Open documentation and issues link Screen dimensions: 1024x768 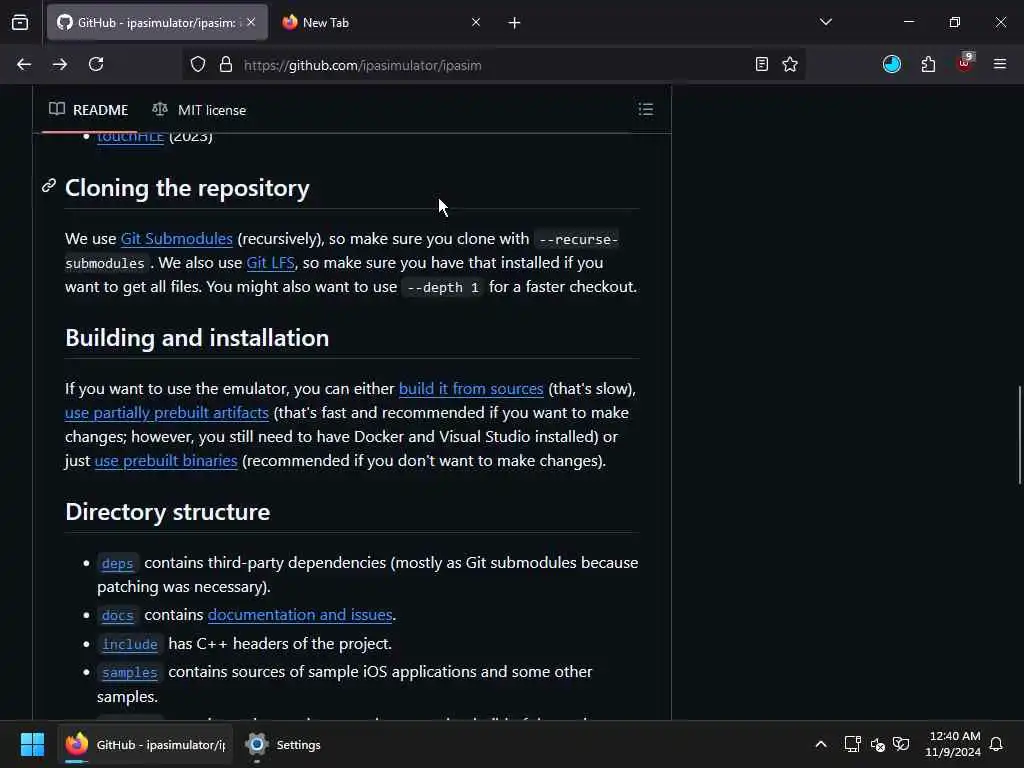pos(300,615)
